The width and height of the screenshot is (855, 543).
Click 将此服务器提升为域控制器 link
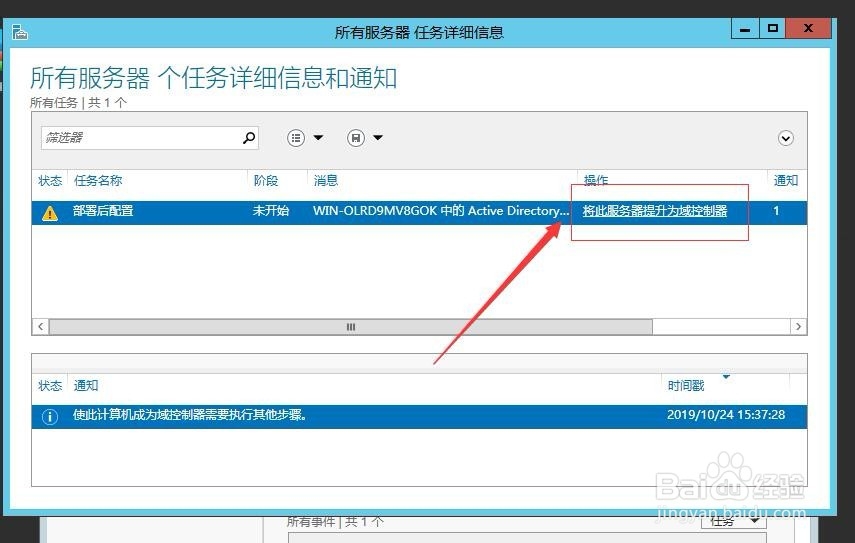coord(655,211)
